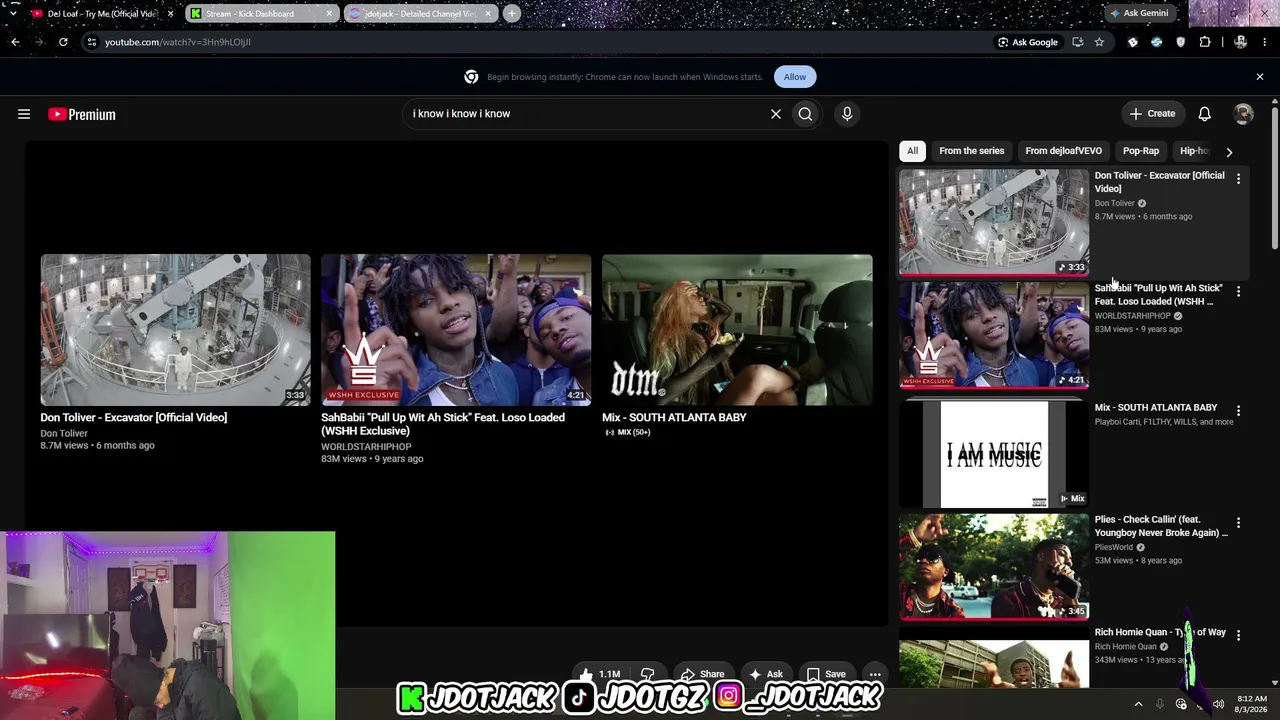Open options for Rich Homie Quan video
The height and width of the screenshot is (720, 1280).
[1238, 635]
